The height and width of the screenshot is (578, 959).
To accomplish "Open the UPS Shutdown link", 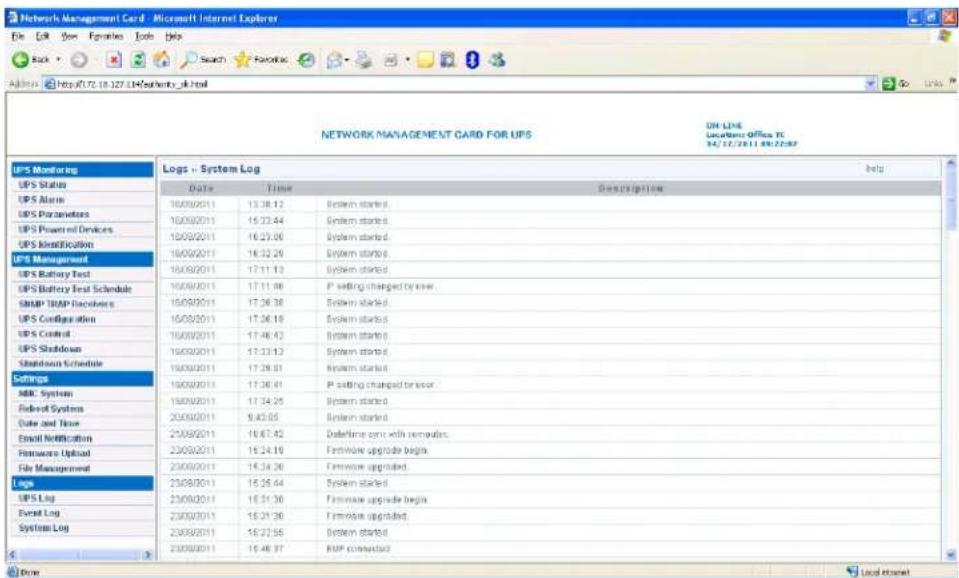I will coord(50,349).
